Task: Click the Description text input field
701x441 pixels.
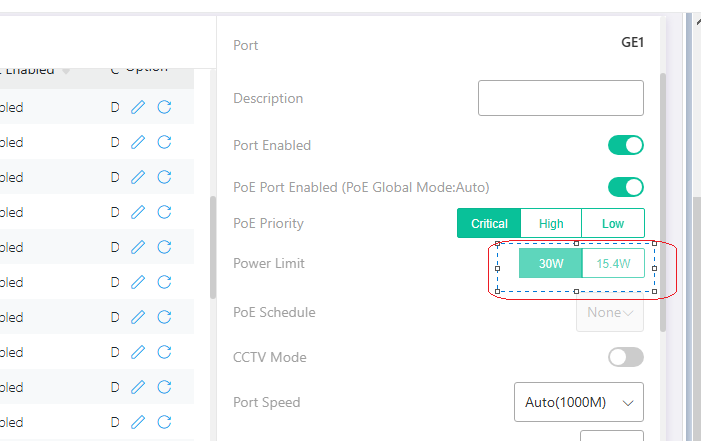Action: [x=560, y=99]
